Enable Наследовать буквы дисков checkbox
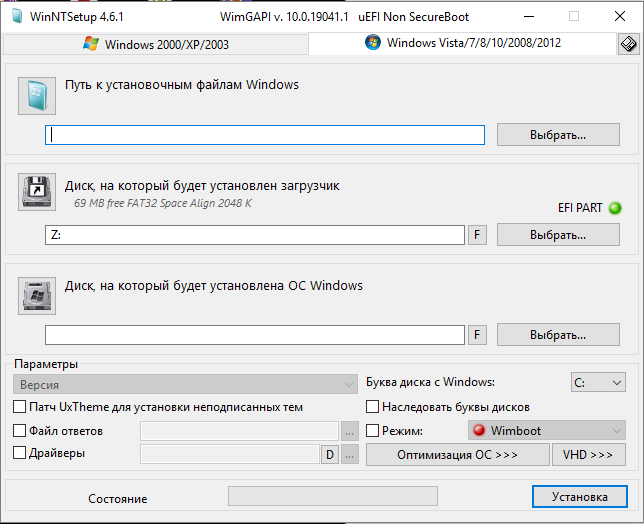 tap(373, 407)
